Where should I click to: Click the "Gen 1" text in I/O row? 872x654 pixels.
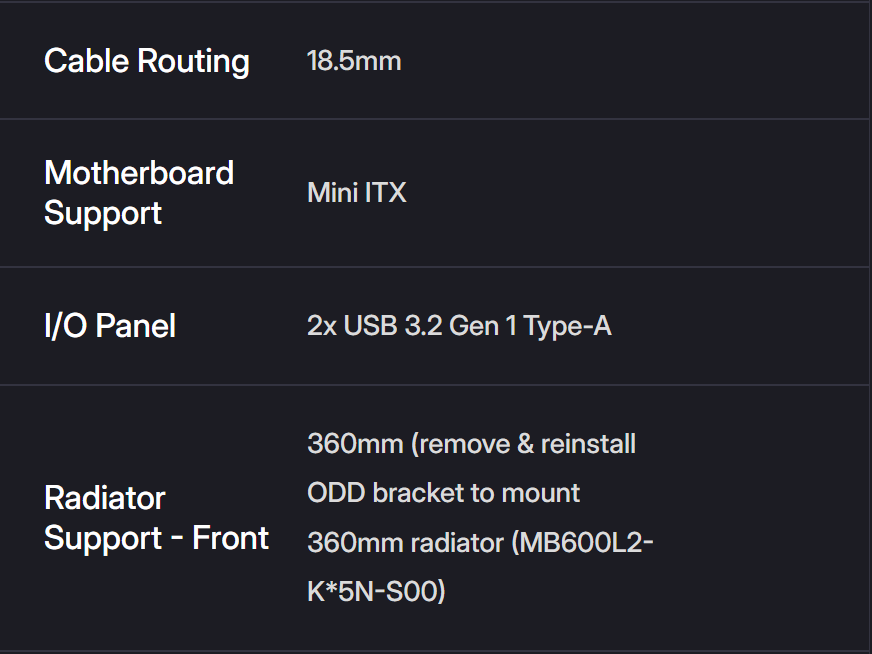click(x=484, y=326)
